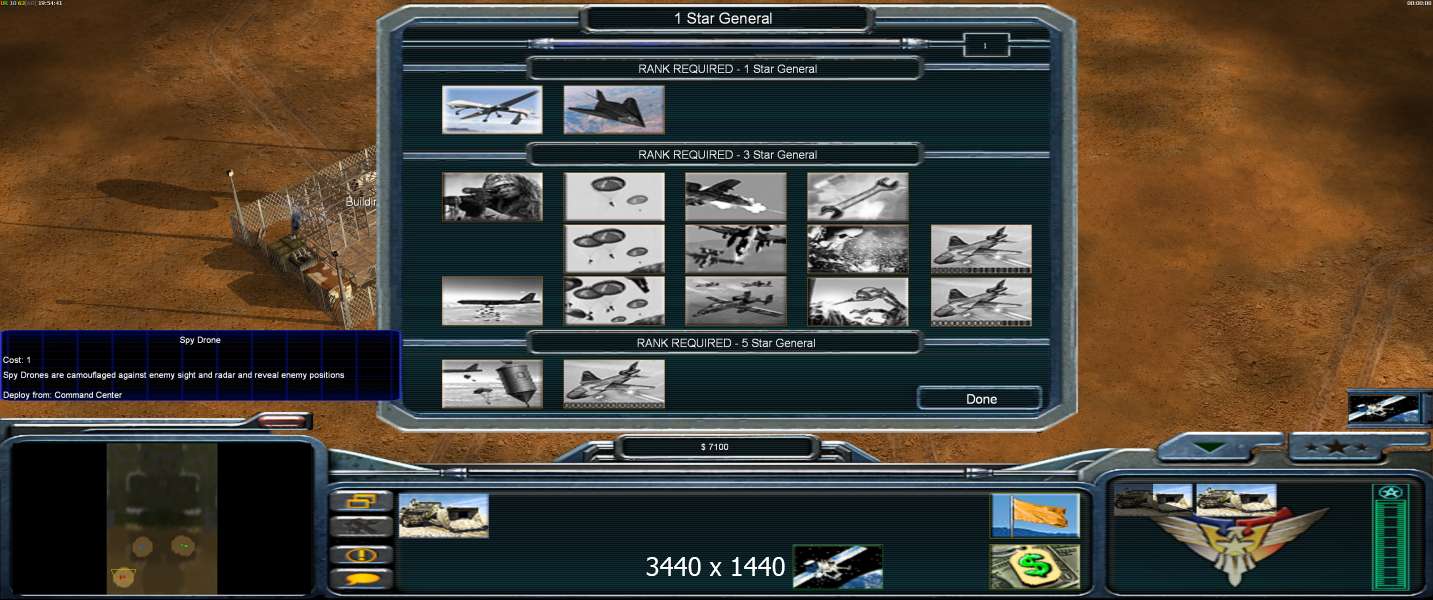Click 'Cost: 1' in the tooltip
1433x600 pixels.
click(x=17, y=360)
